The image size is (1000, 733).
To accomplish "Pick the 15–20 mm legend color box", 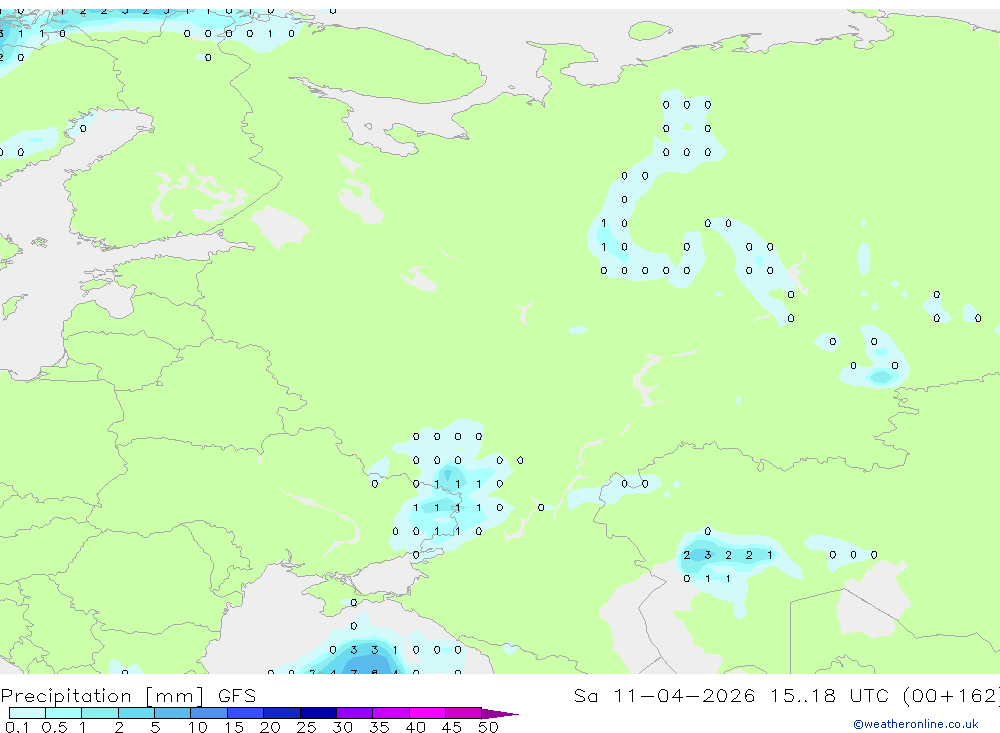I will coord(246,713).
